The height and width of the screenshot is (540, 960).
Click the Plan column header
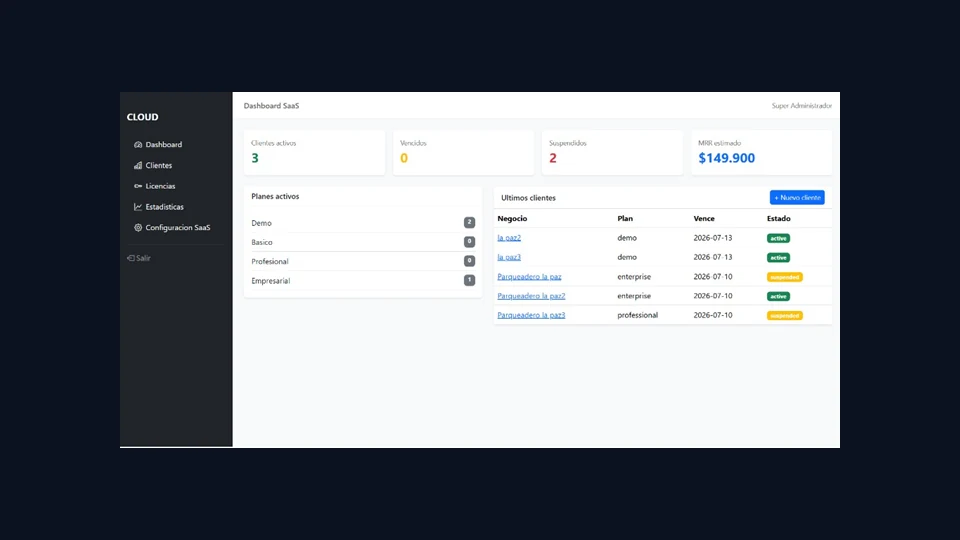point(625,219)
